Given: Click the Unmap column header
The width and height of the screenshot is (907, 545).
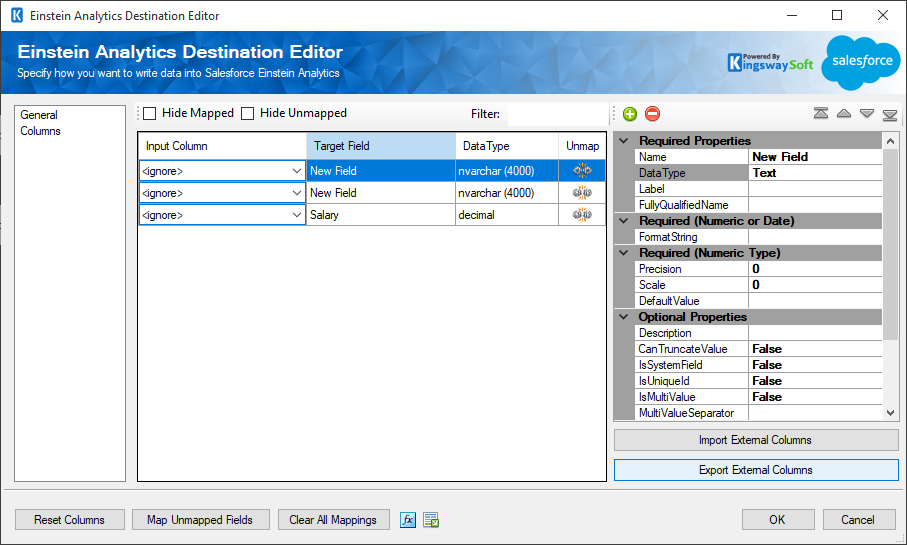Looking at the screenshot, I should pos(582,146).
